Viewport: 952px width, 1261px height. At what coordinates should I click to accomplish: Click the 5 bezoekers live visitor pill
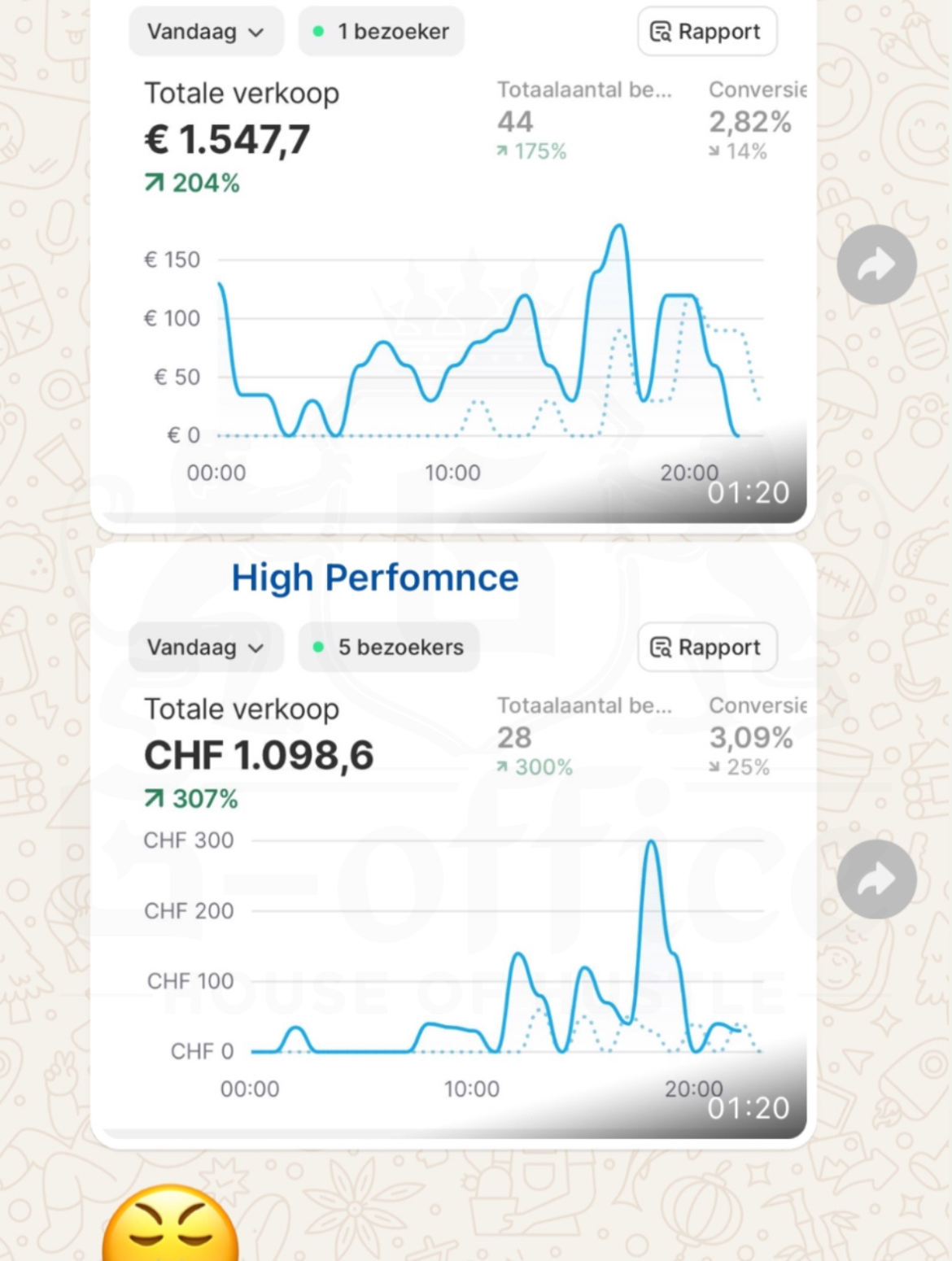388,647
